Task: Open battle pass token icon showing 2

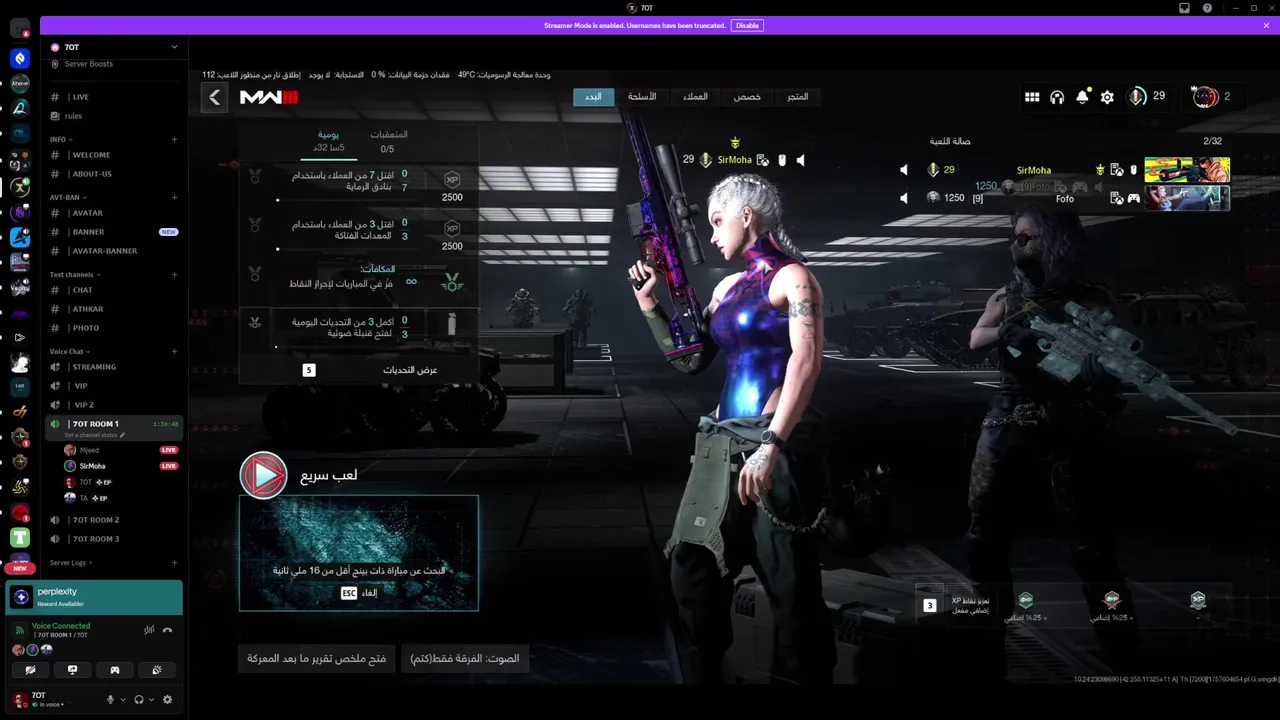Action: click(1205, 96)
